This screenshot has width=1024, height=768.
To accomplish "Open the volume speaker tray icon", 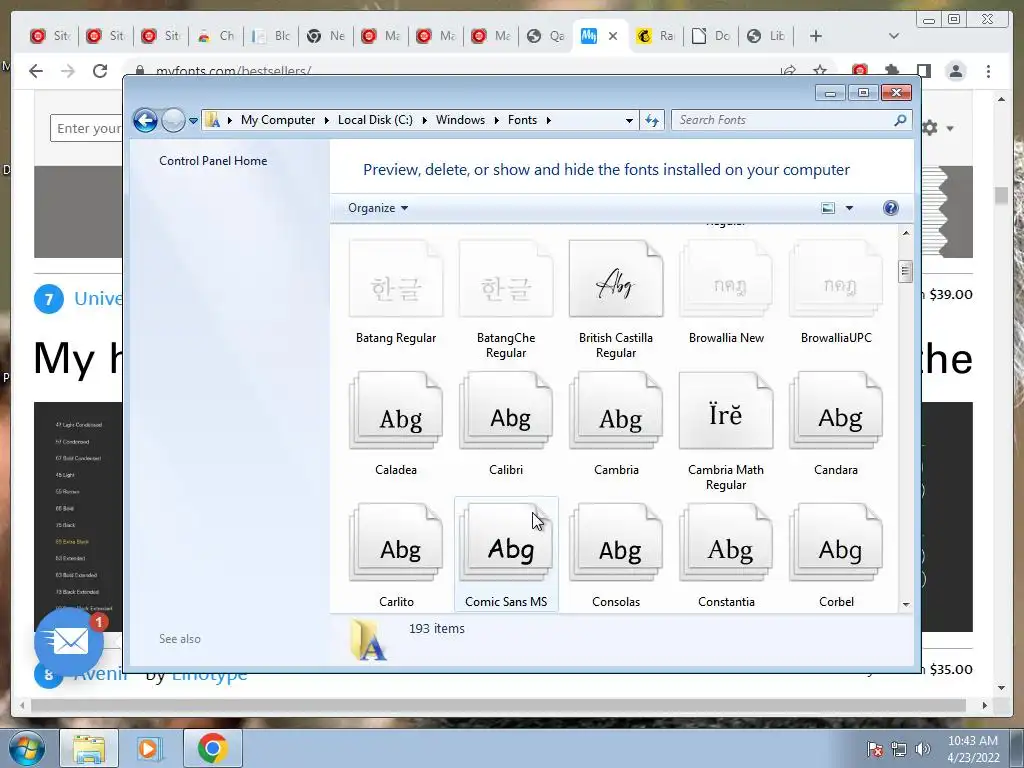I will tap(923, 749).
